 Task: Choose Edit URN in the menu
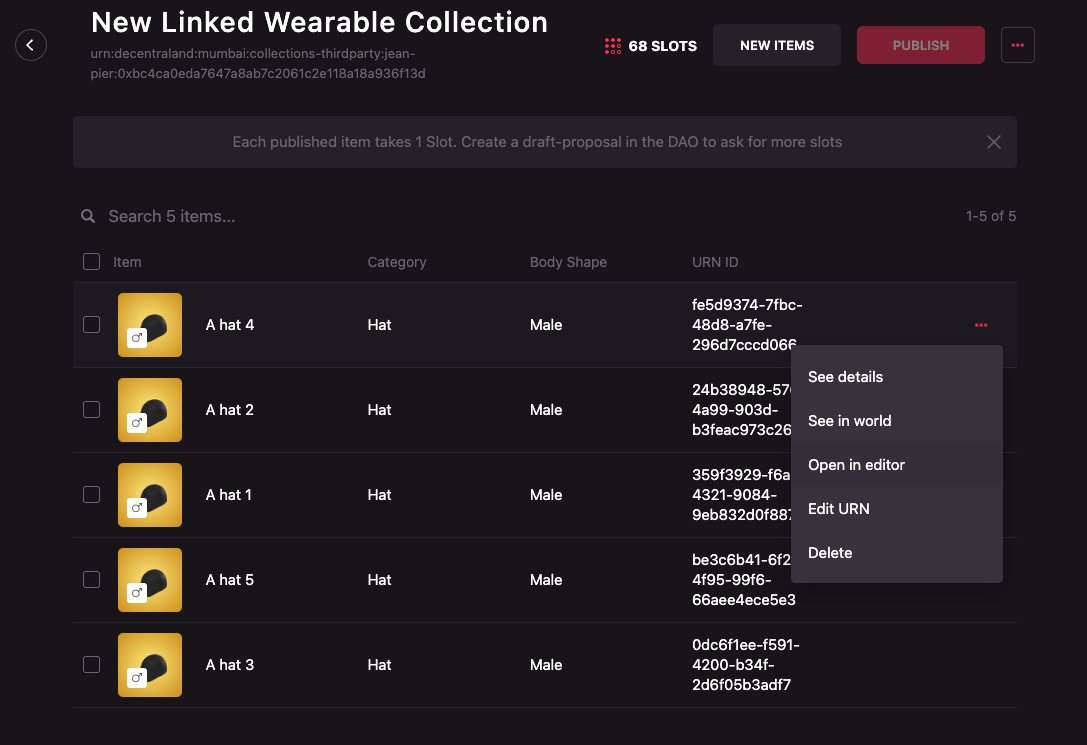[838, 509]
